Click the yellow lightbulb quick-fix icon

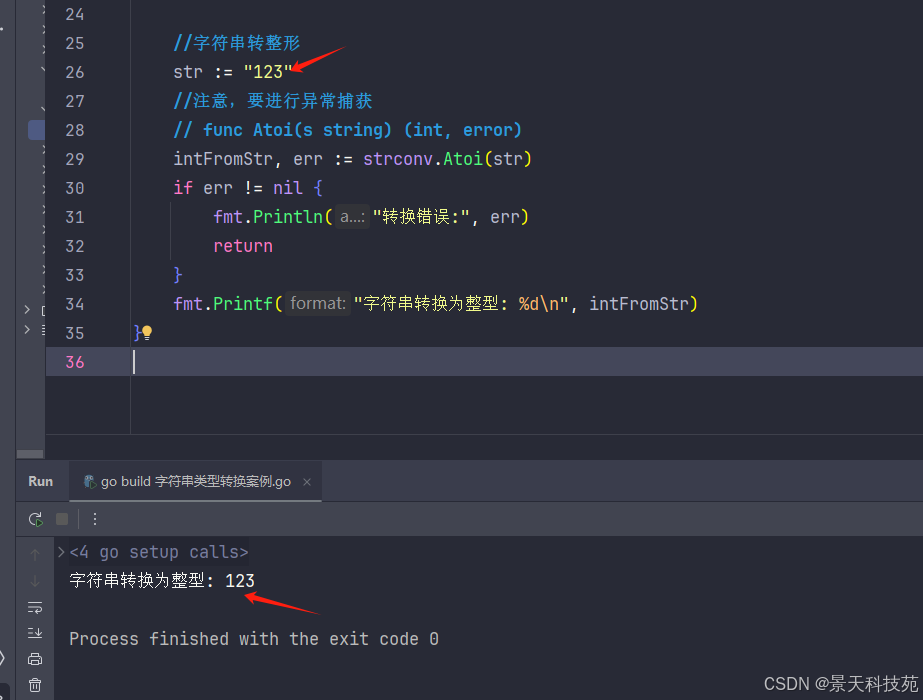[x=147, y=332]
